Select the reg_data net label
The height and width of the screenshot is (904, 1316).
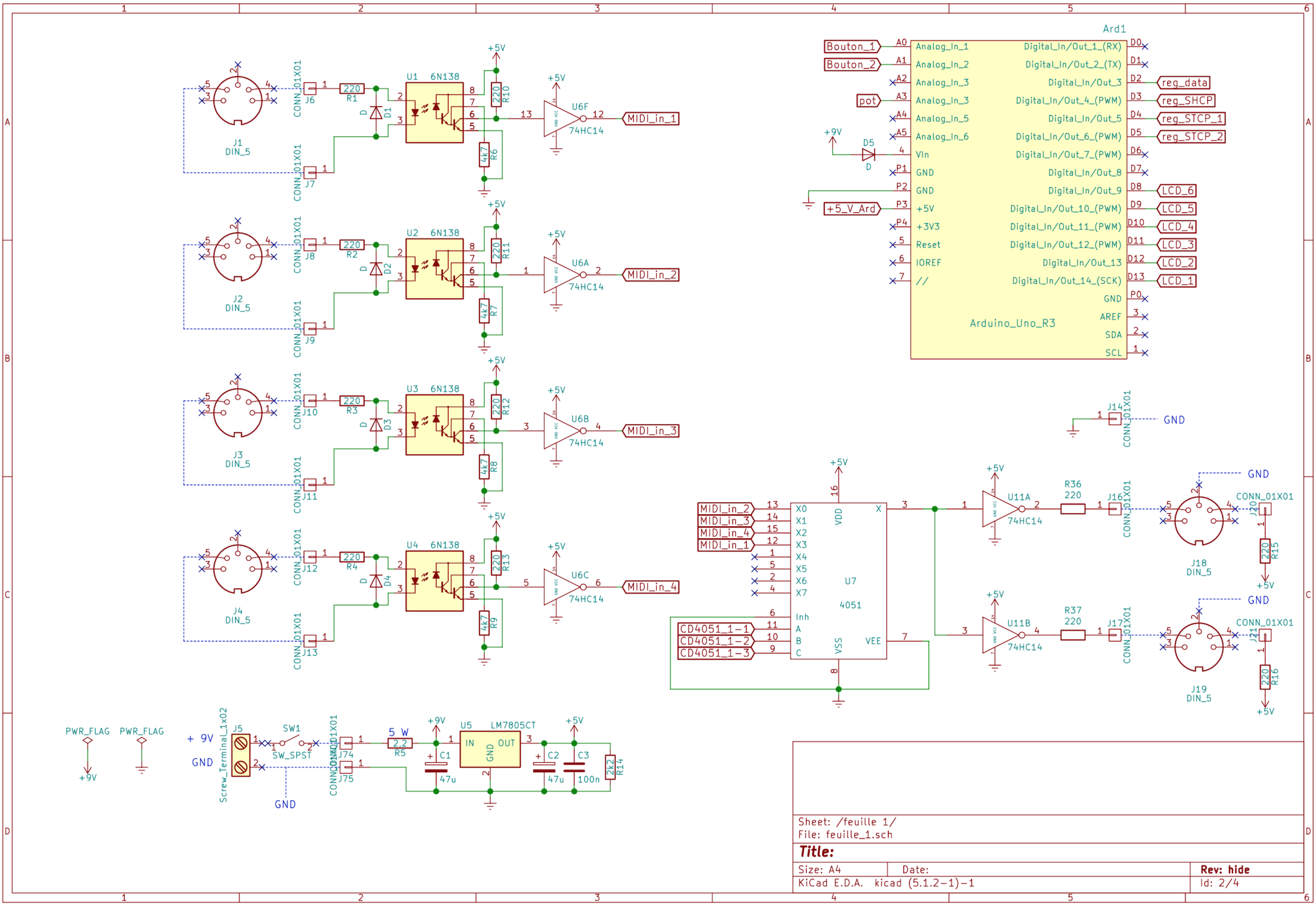click(x=1184, y=83)
